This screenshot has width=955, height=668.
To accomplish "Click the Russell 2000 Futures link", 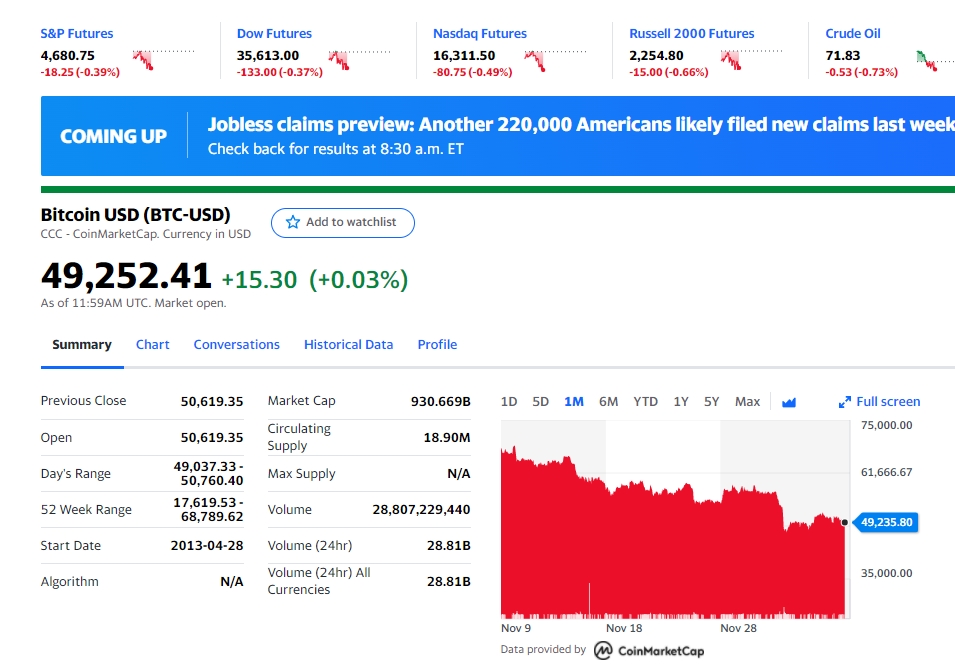I will click(691, 33).
